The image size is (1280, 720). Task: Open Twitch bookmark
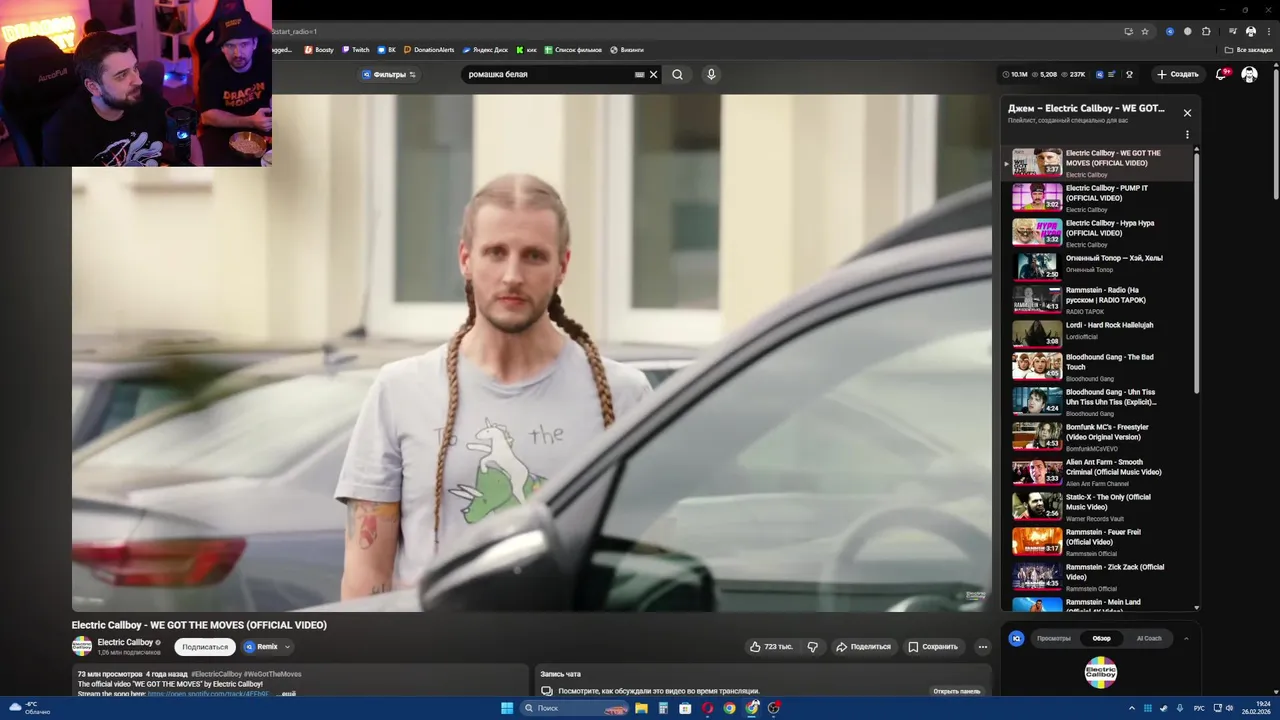pos(355,49)
